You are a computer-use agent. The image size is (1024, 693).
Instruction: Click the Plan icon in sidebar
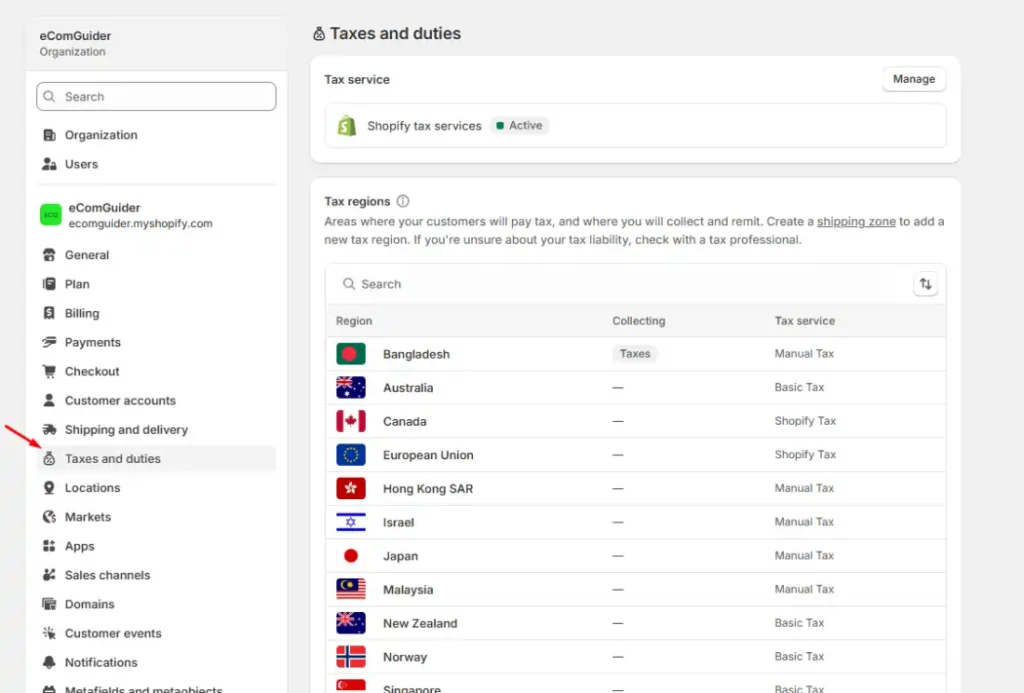49,284
